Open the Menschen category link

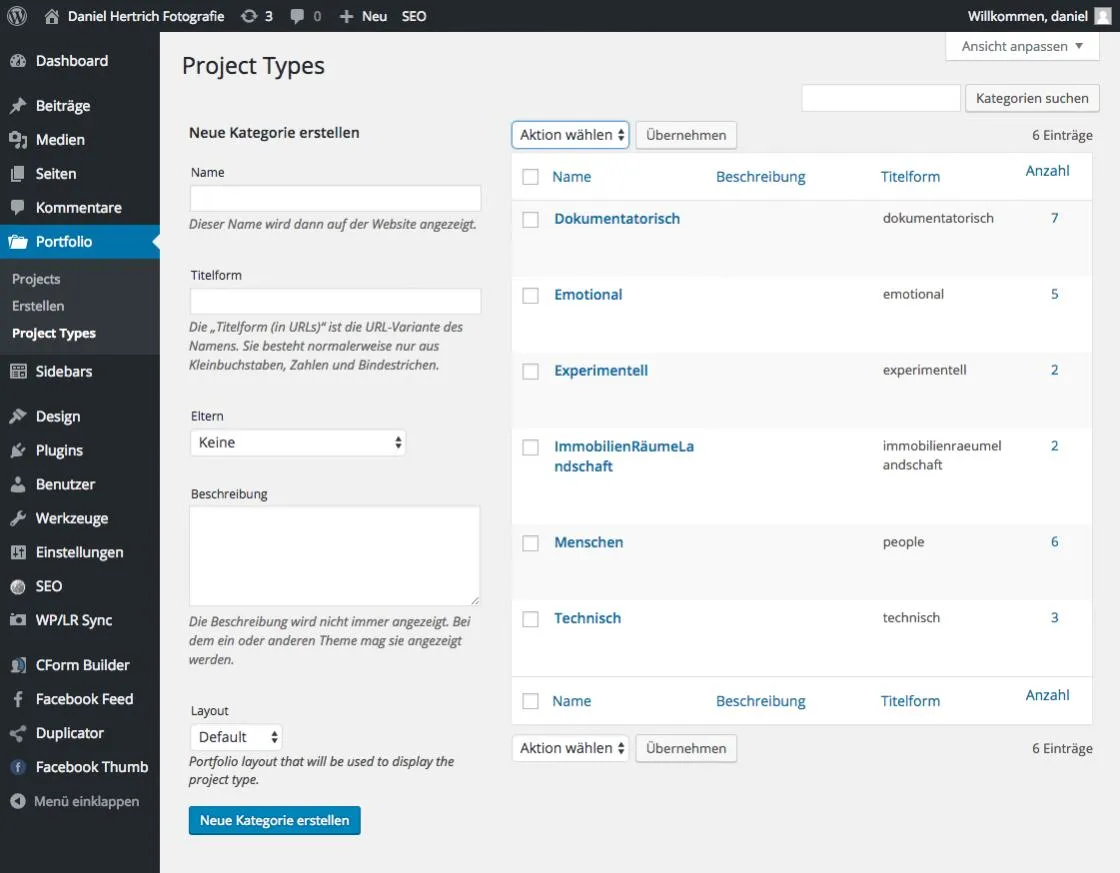pos(589,542)
